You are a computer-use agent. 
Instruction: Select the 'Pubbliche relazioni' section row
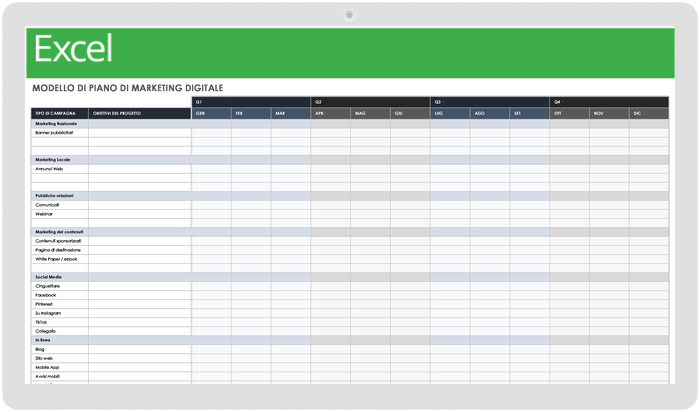pyautogui.click(x=350, y=196)
